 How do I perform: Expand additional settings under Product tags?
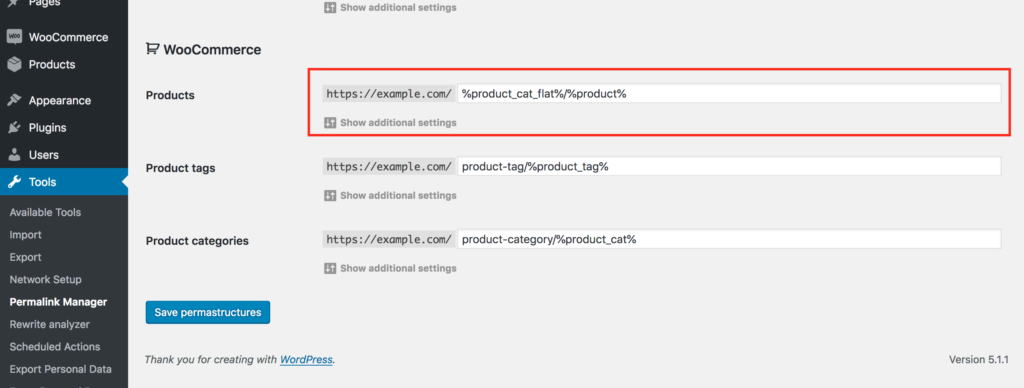click(x=398, y=195)
